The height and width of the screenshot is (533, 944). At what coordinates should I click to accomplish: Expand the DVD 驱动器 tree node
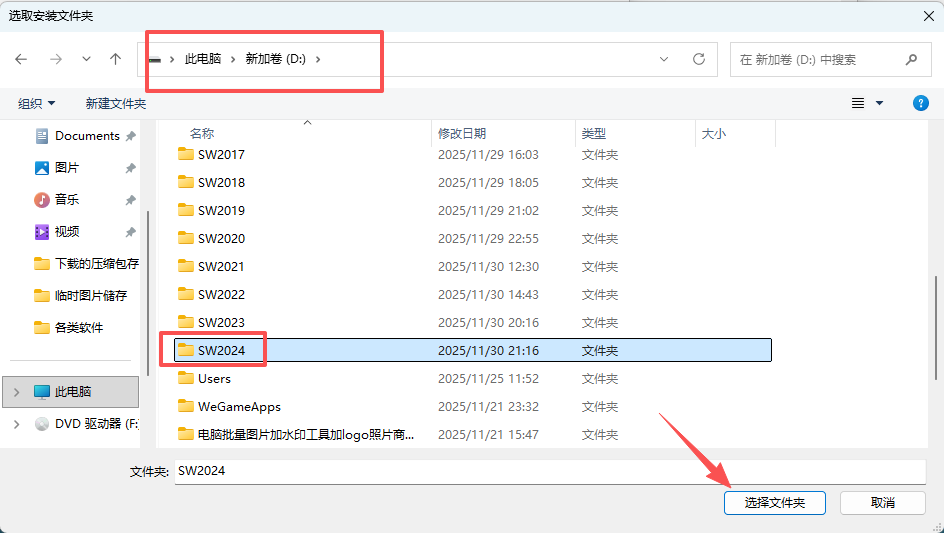click(16, 424)
